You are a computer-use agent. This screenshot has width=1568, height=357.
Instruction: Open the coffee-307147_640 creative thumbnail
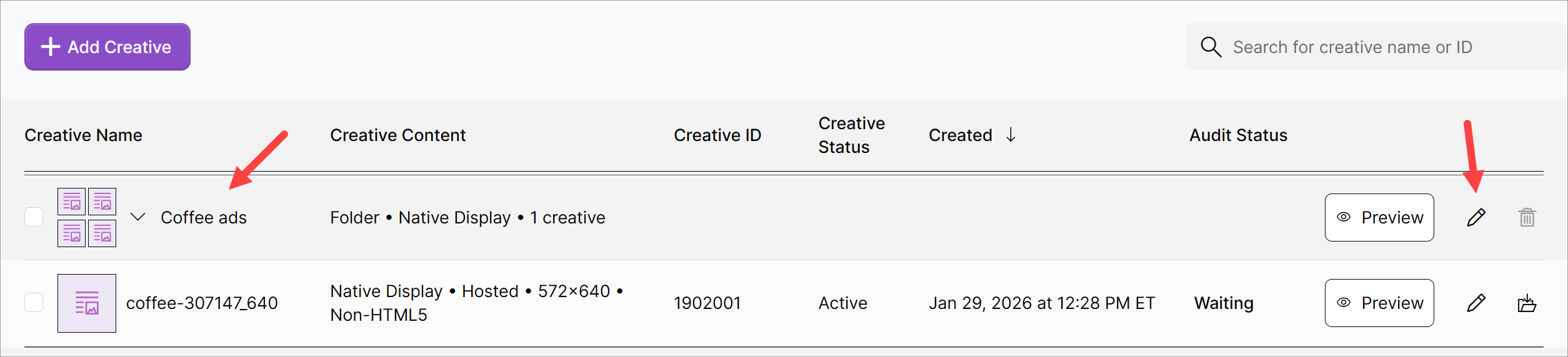point(87,303)
